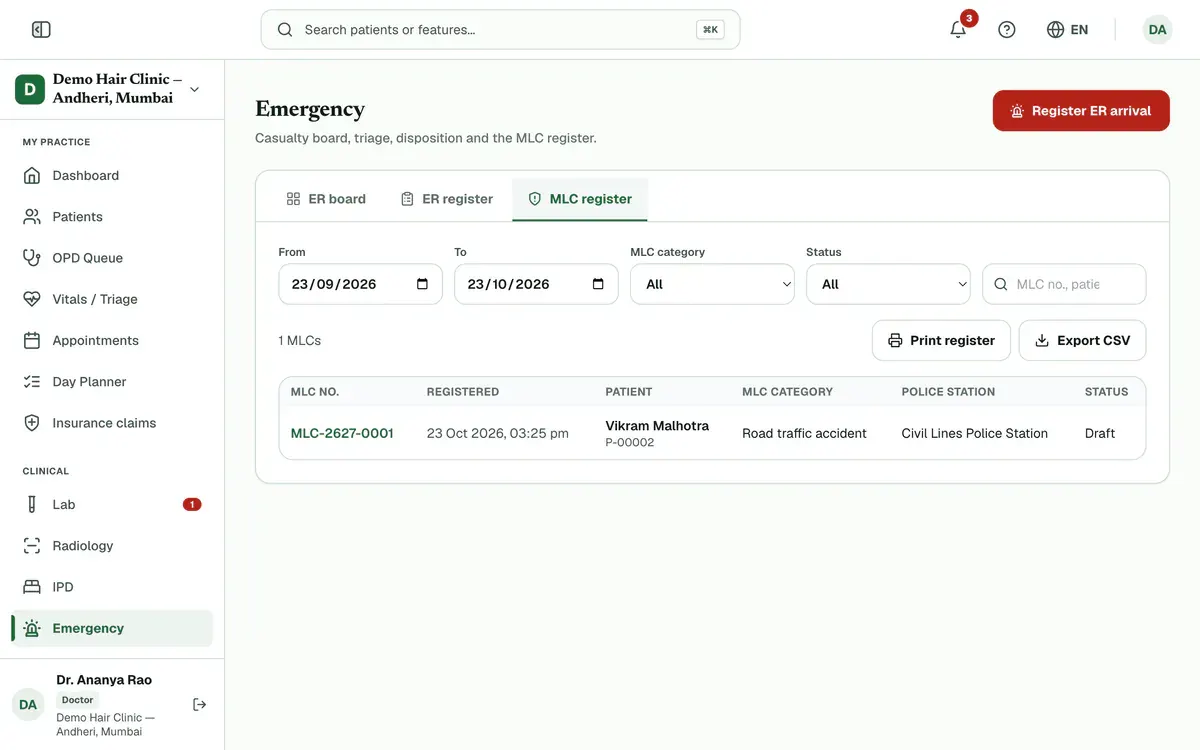Click the DA avatar in sidebar footer
This screenshot has height=750, width=1200.
point(28,705)
